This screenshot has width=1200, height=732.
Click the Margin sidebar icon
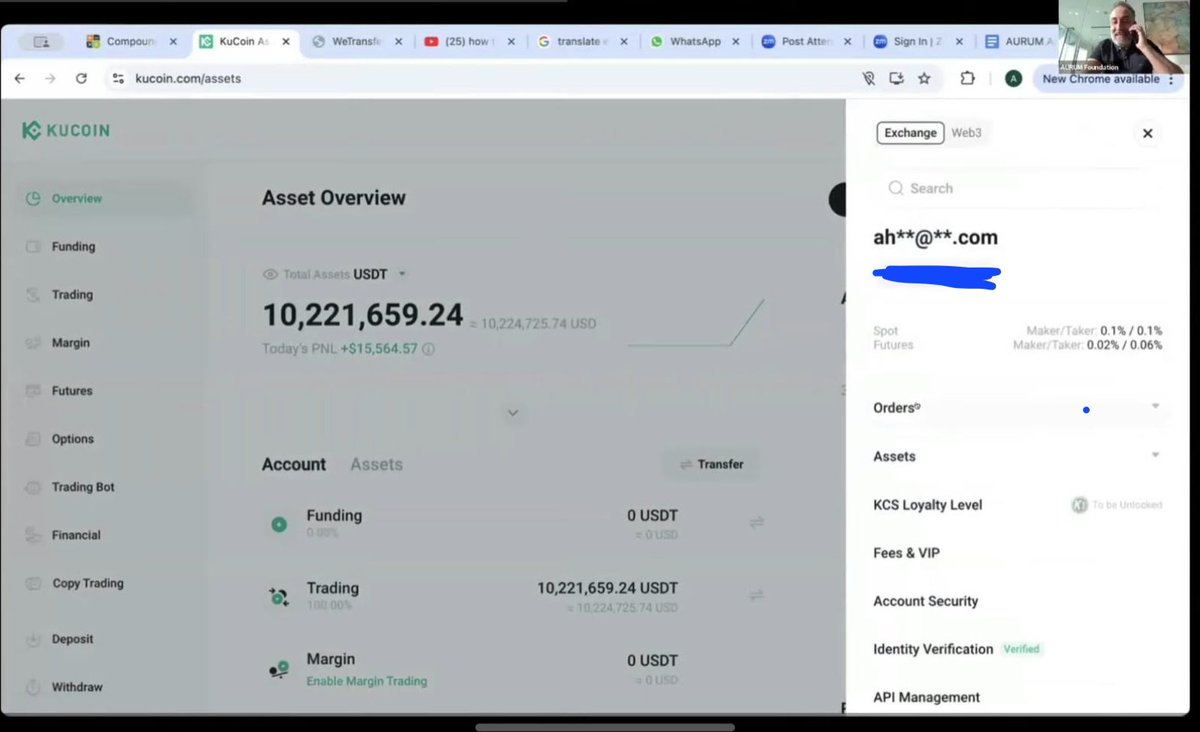(33, 342)
